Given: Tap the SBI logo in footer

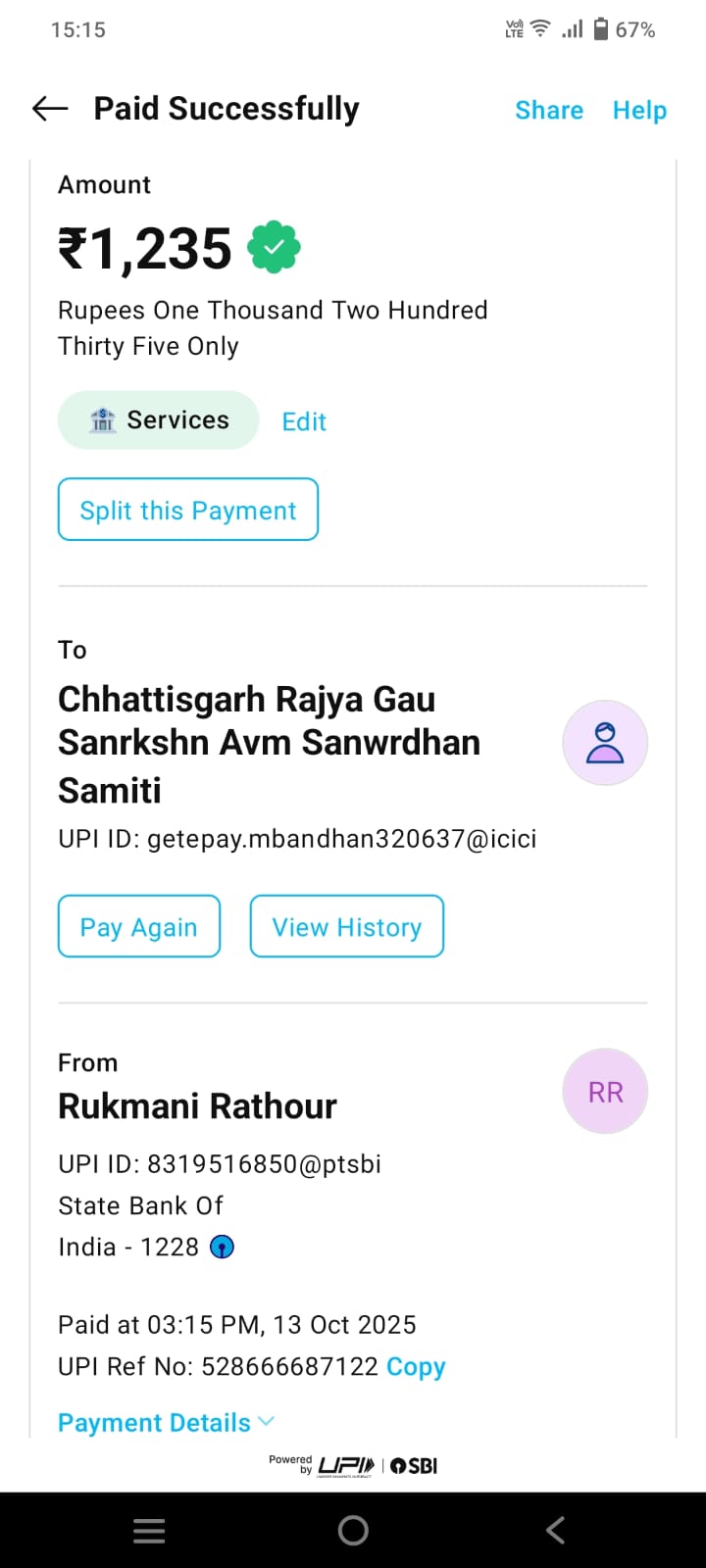Looking at the screenshot, I should (414, 1466).
